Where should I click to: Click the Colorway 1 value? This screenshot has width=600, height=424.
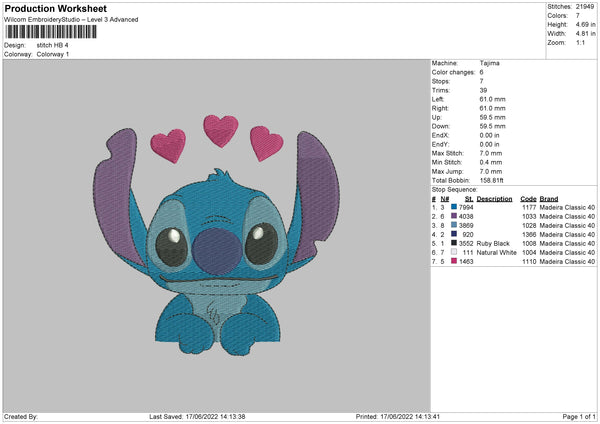53,52
